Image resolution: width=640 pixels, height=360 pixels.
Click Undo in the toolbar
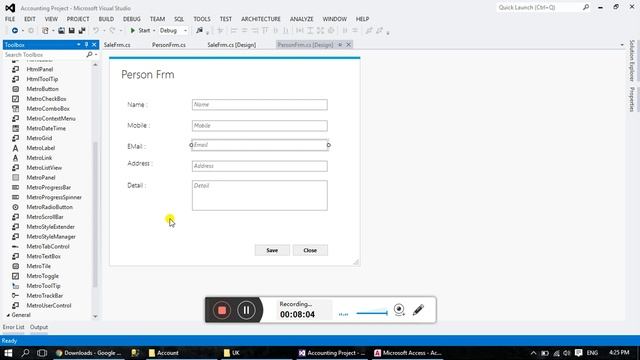(x=96, y=31)
